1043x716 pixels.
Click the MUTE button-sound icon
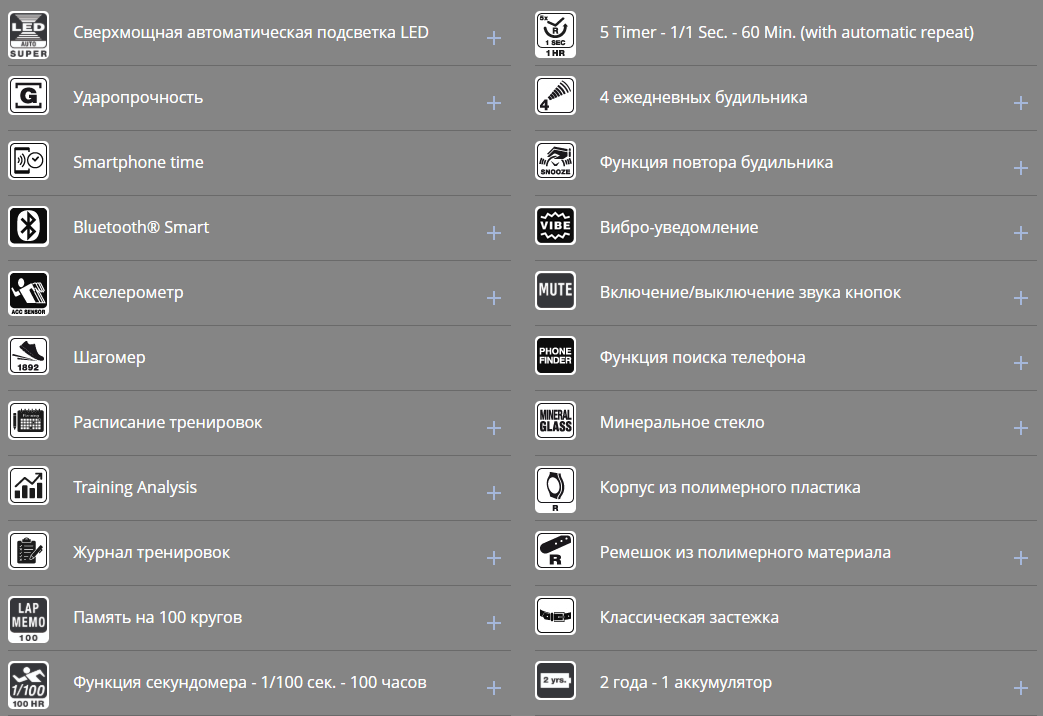tap(555, 291)
